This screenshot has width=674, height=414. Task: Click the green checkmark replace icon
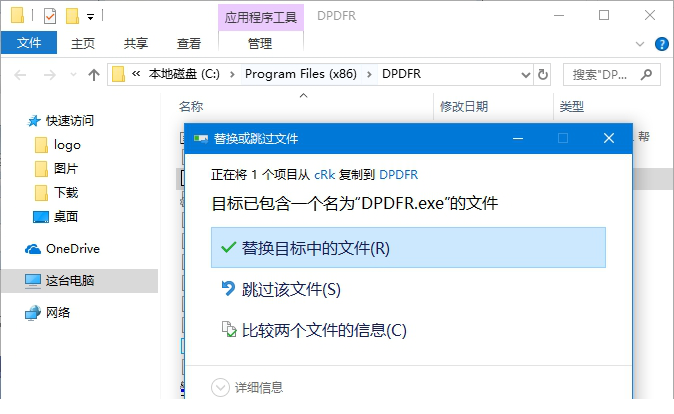click(x=228, y=247)
